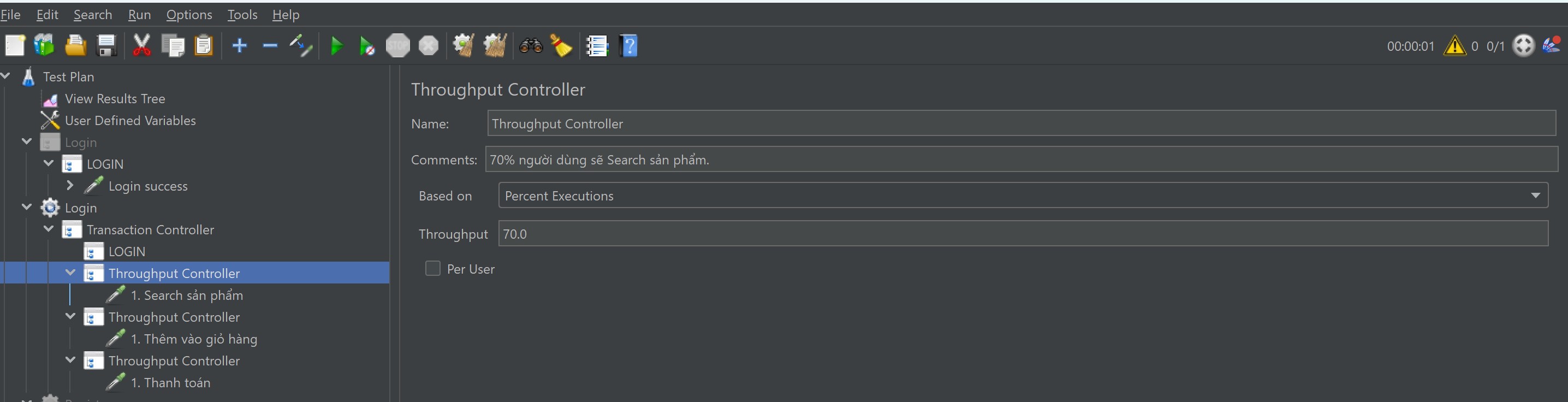The image size is (1568, 402).
Task: Click the Start no pauses icon
Action: 366,46
